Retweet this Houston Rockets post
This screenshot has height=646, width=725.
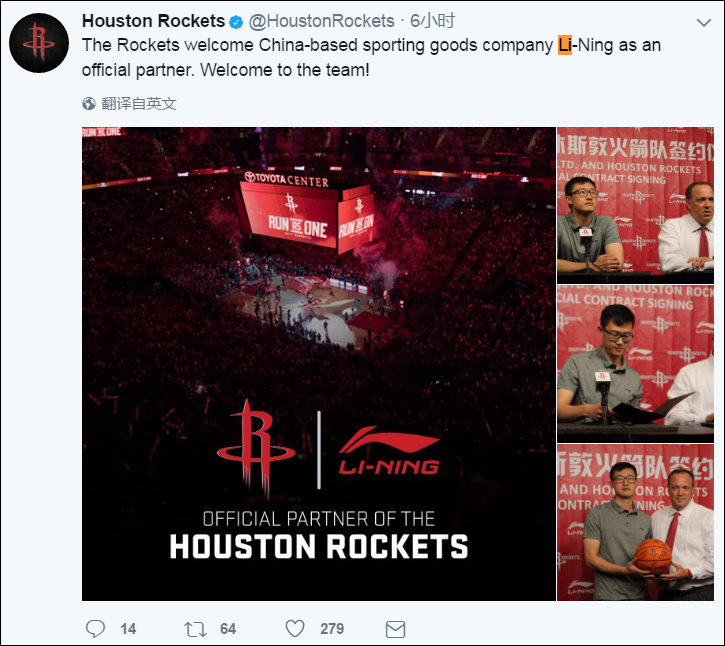pos(195,629)
